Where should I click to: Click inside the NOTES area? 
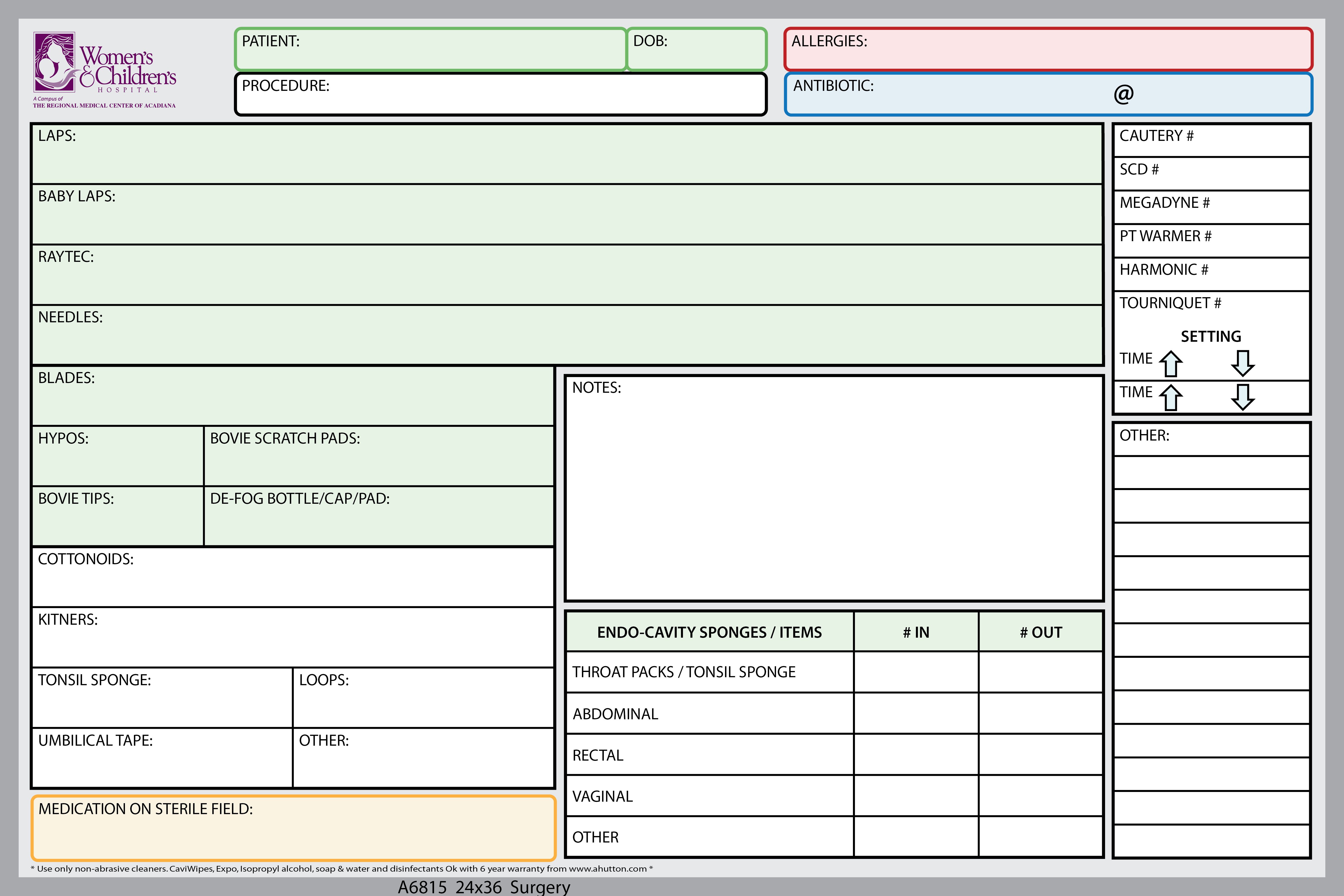(x=834, y=489)
